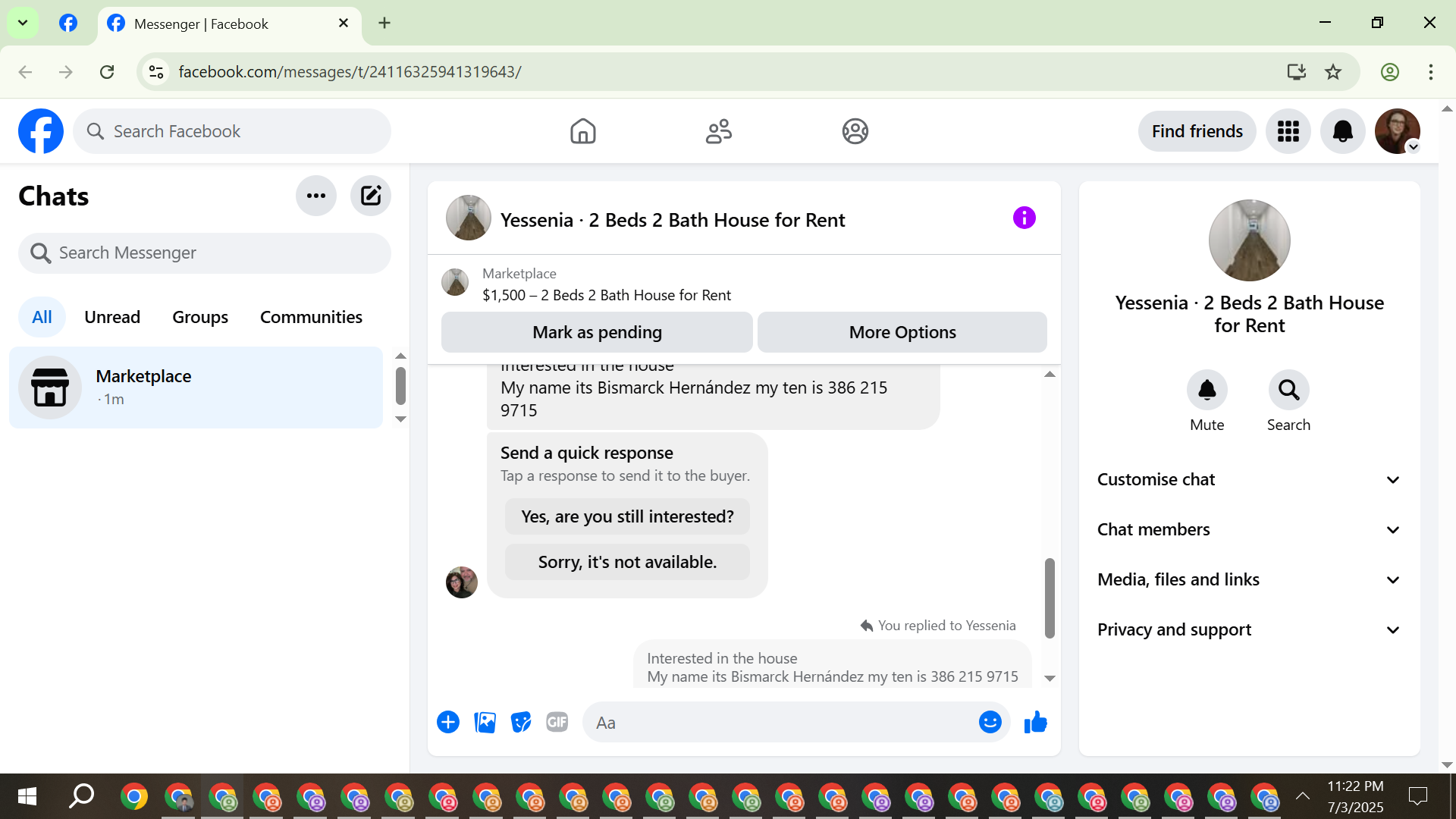
Task: Open emoji picker in message box
Action: point(990,722)
